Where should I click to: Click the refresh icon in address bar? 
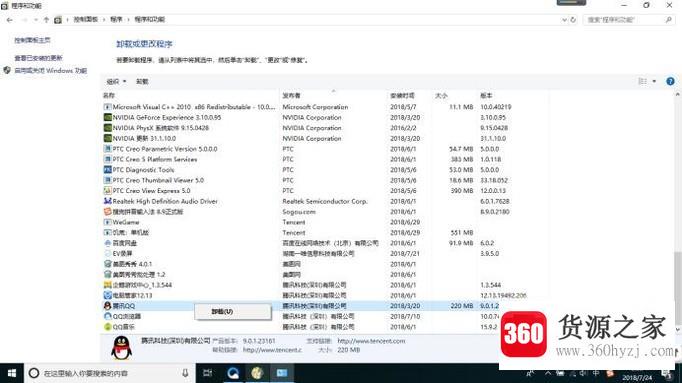pyautogui.click(x=573, y=20)
